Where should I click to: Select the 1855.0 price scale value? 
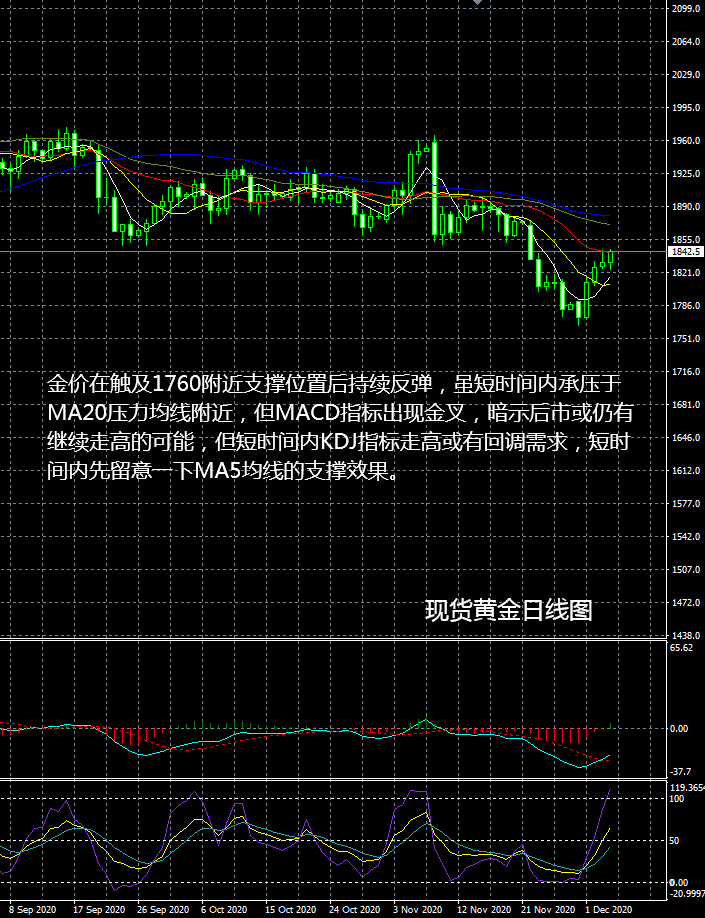[686, 239]
